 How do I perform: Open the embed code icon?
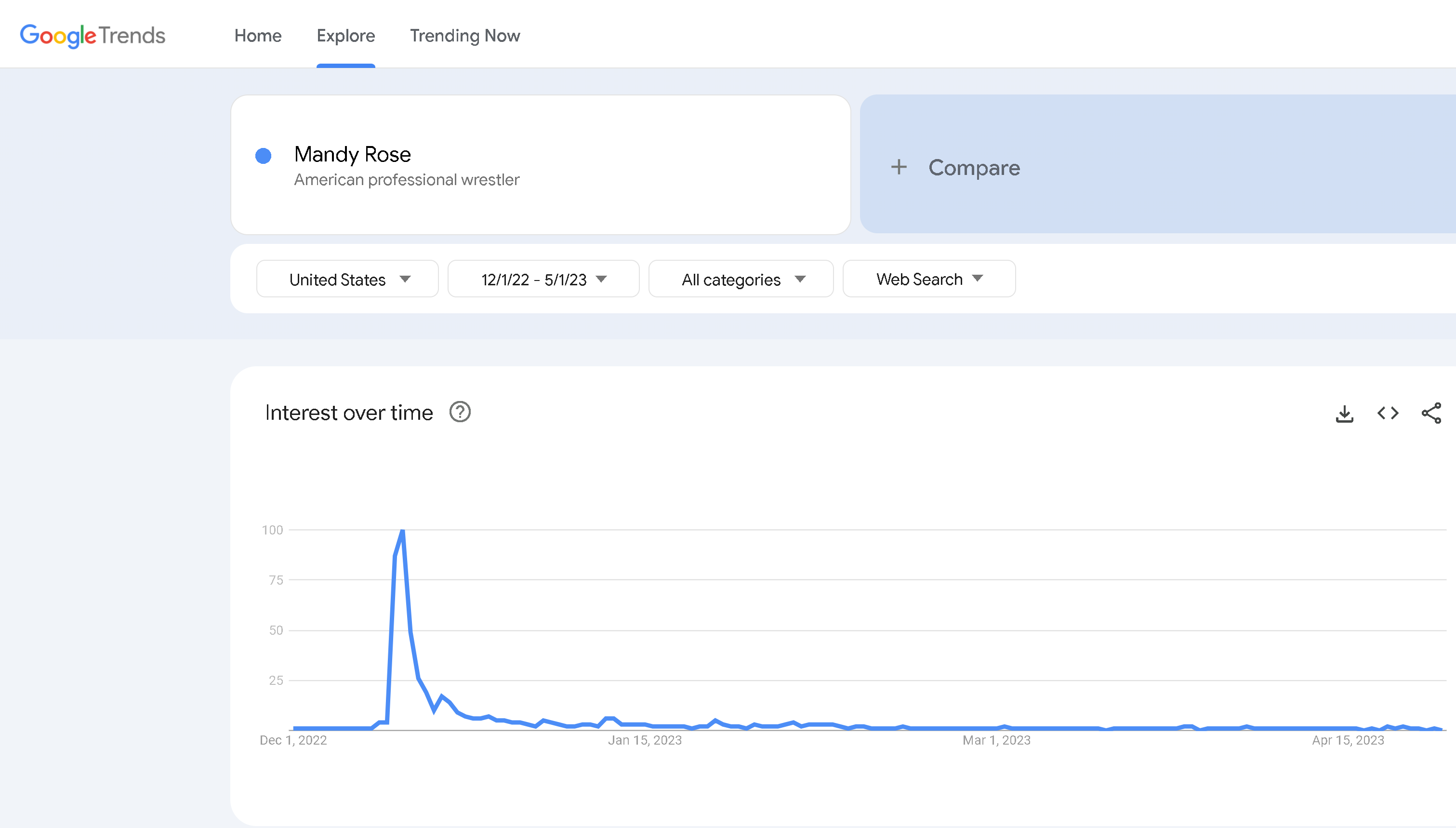click(x=1388, y=414)
